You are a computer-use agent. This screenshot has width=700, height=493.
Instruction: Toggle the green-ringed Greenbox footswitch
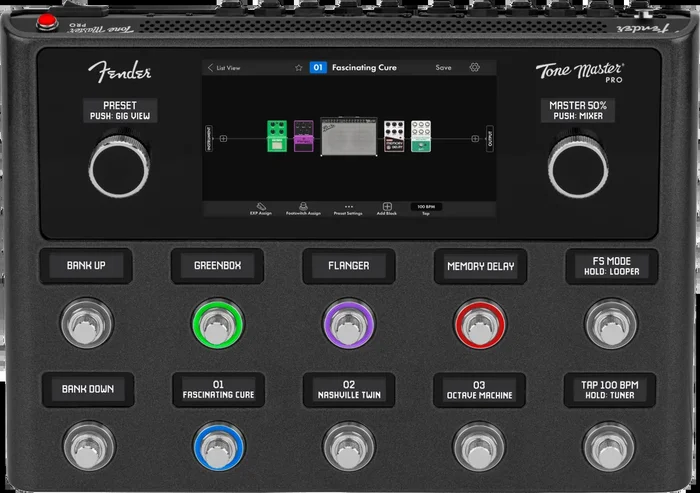[x=218, y=324]
